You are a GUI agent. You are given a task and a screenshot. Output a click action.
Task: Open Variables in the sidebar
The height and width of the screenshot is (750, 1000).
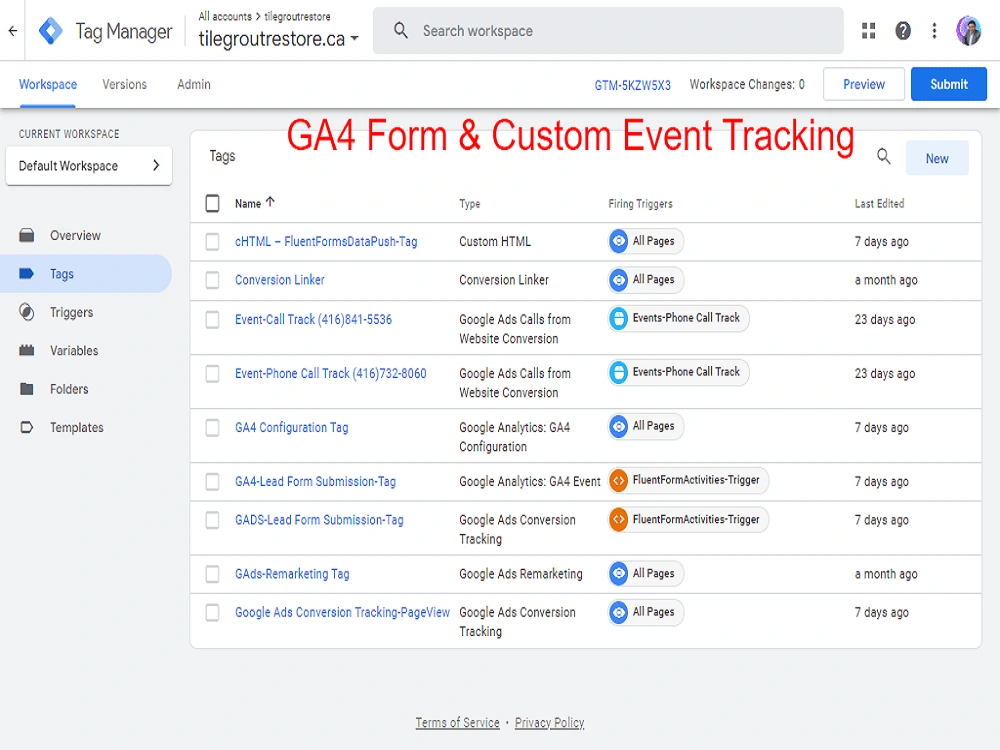74,351
